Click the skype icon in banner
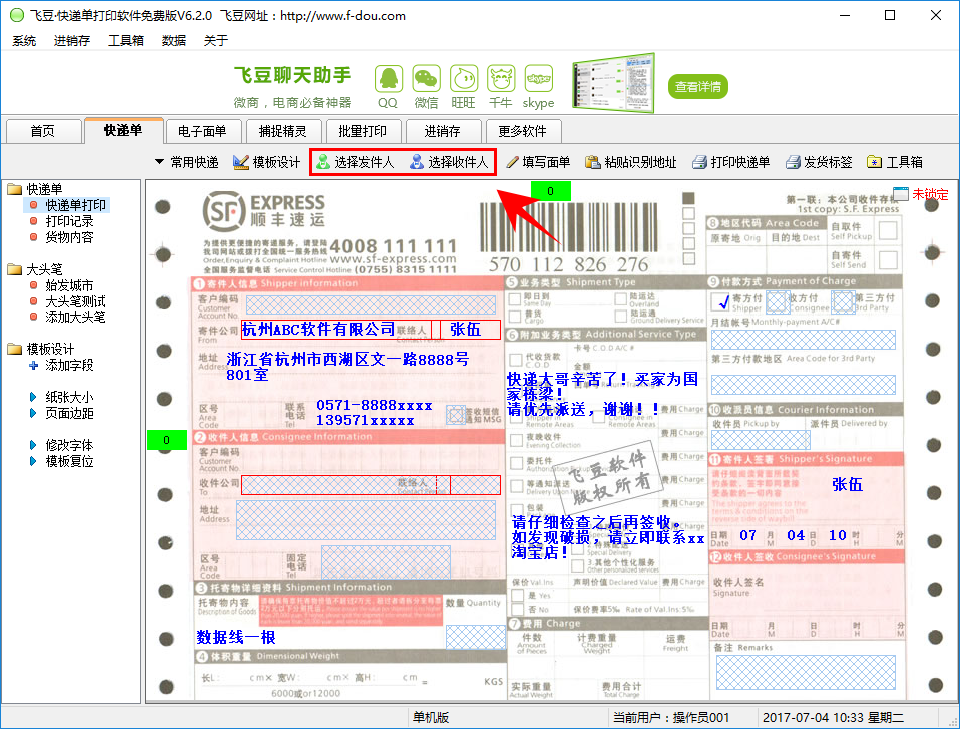Viewport: 960px width, 729px height. (538, 80)
